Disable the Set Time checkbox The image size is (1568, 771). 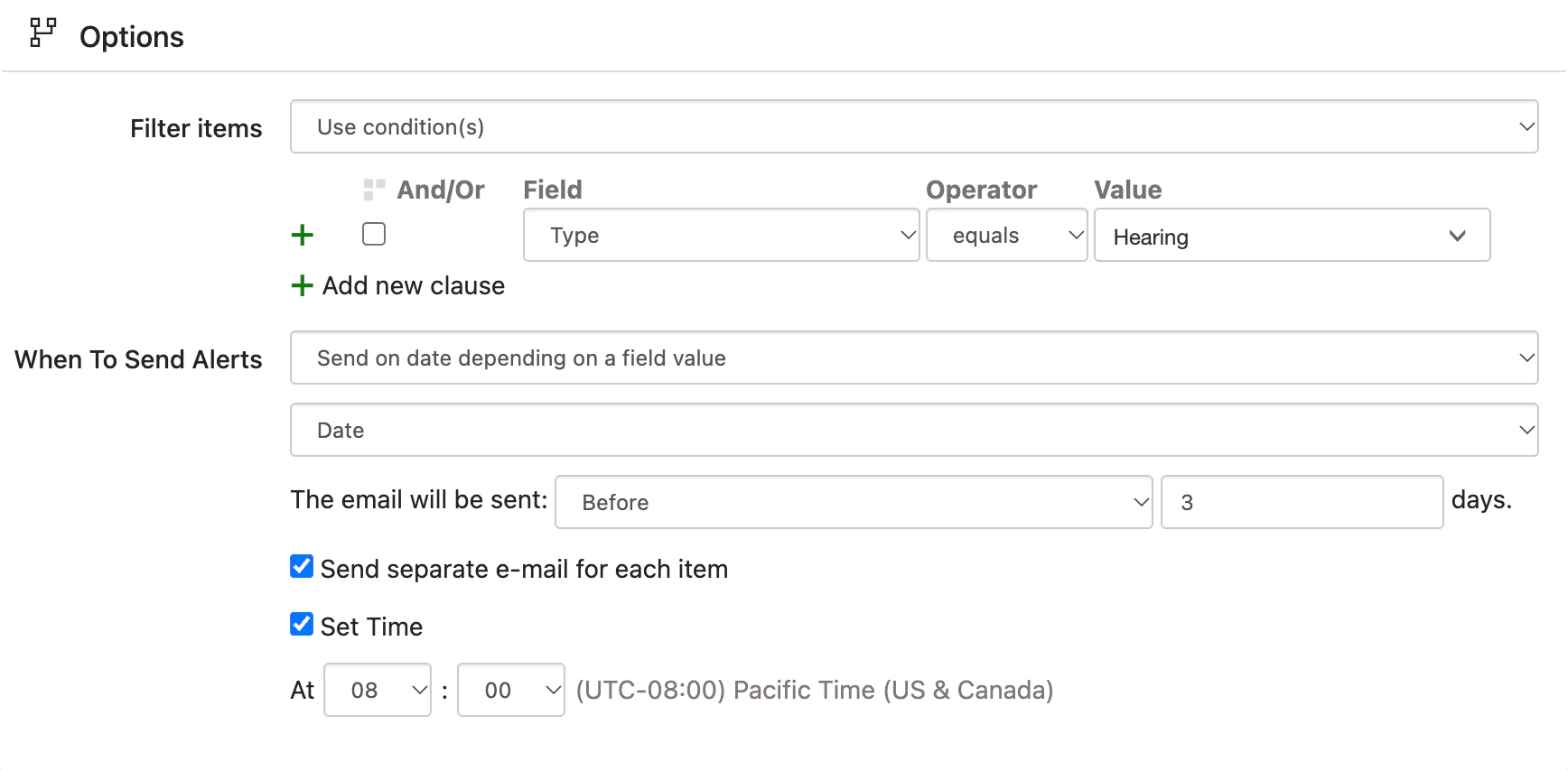302,624
